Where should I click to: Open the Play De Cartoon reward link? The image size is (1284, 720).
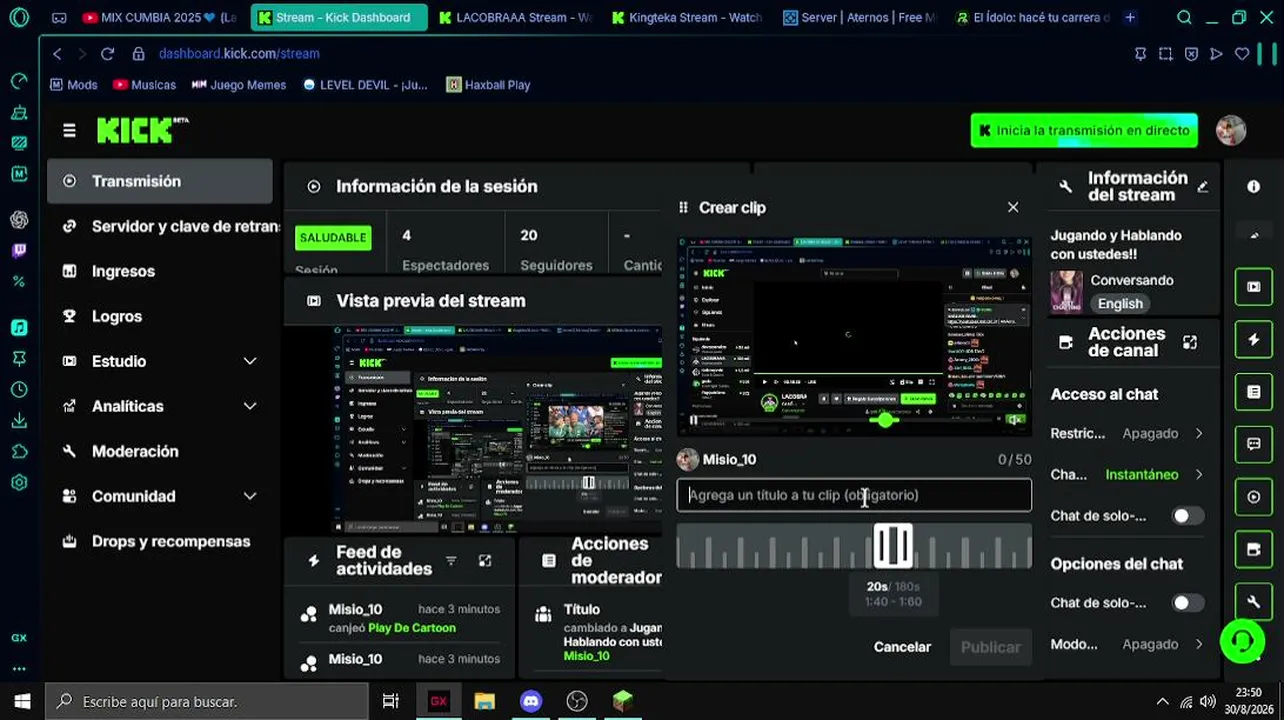(x=412, y=628)
